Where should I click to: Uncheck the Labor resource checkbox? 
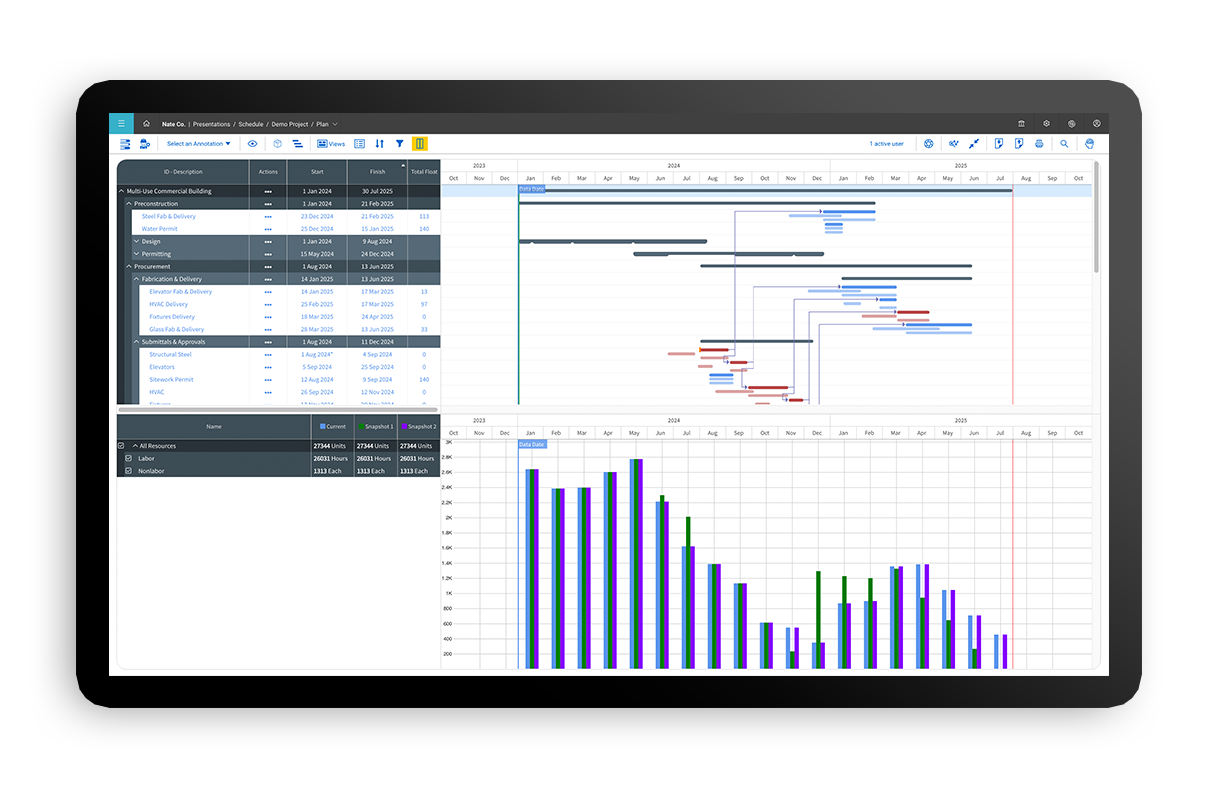[x=128, y=458]
